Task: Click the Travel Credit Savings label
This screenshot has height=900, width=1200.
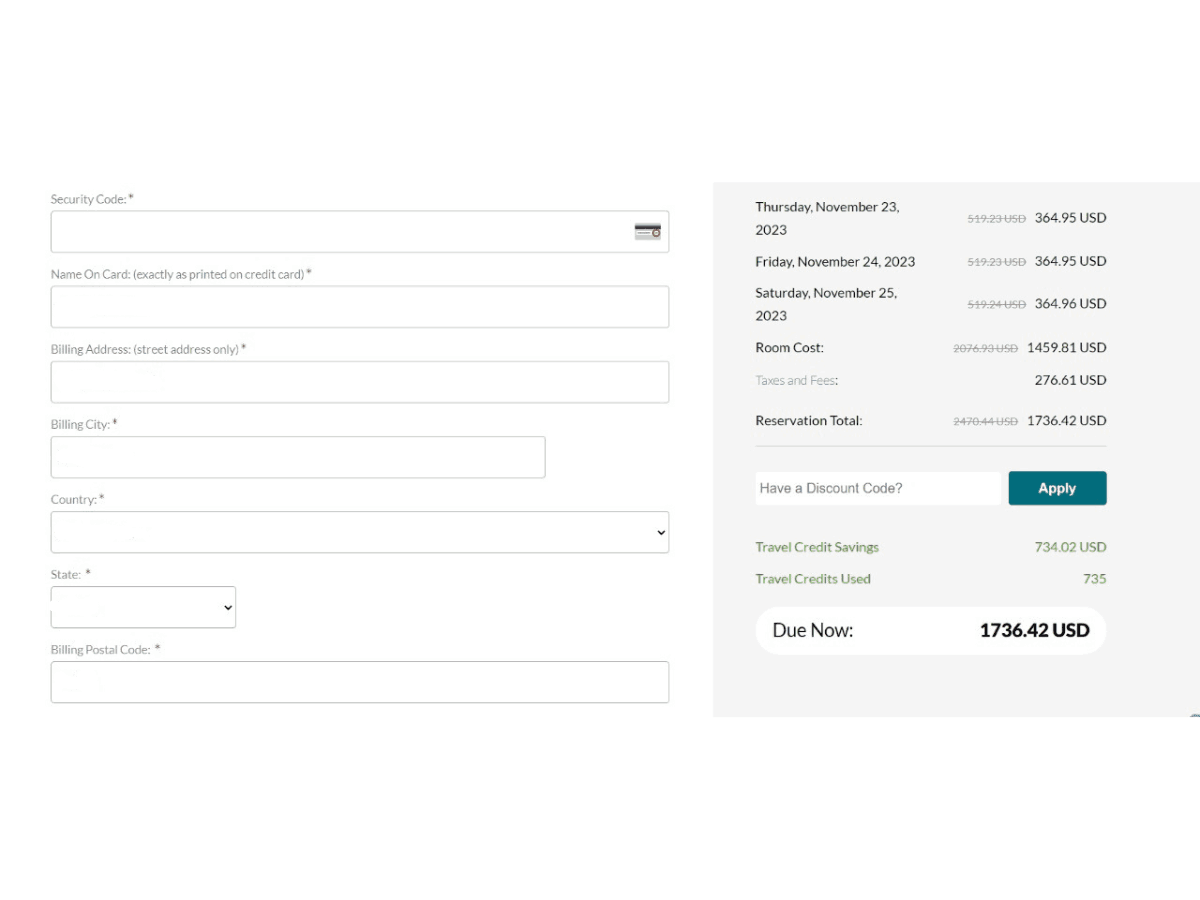Action: pyautogui.click(x=817, y=547)
